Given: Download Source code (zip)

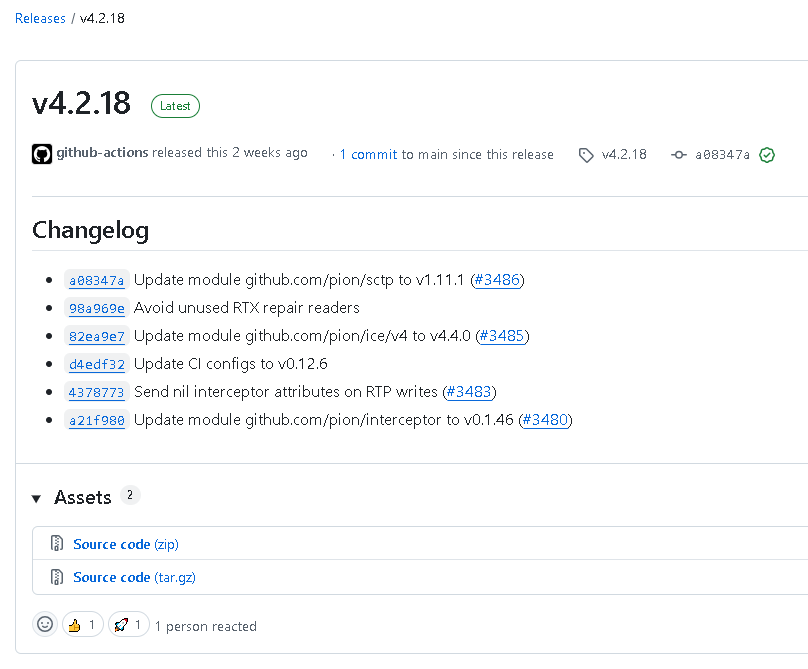Looking at the screenshot, I should [126, 544].
